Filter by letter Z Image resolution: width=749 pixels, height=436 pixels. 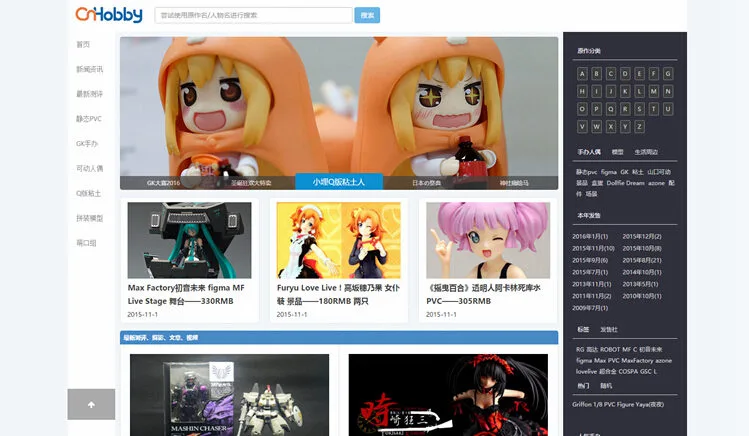(639, 127)
